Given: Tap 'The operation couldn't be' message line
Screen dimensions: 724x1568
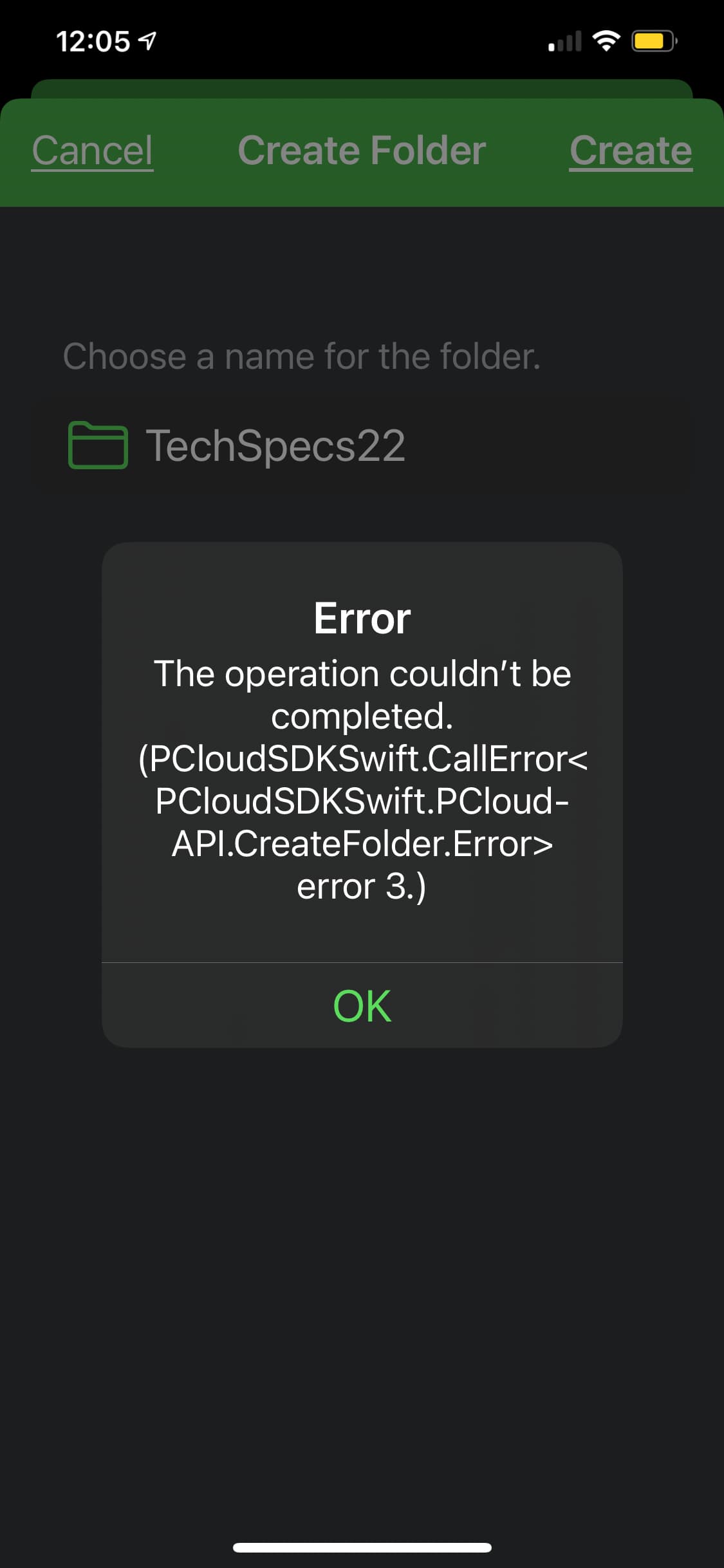Looking at the screenshot, I should coord(362,673).
